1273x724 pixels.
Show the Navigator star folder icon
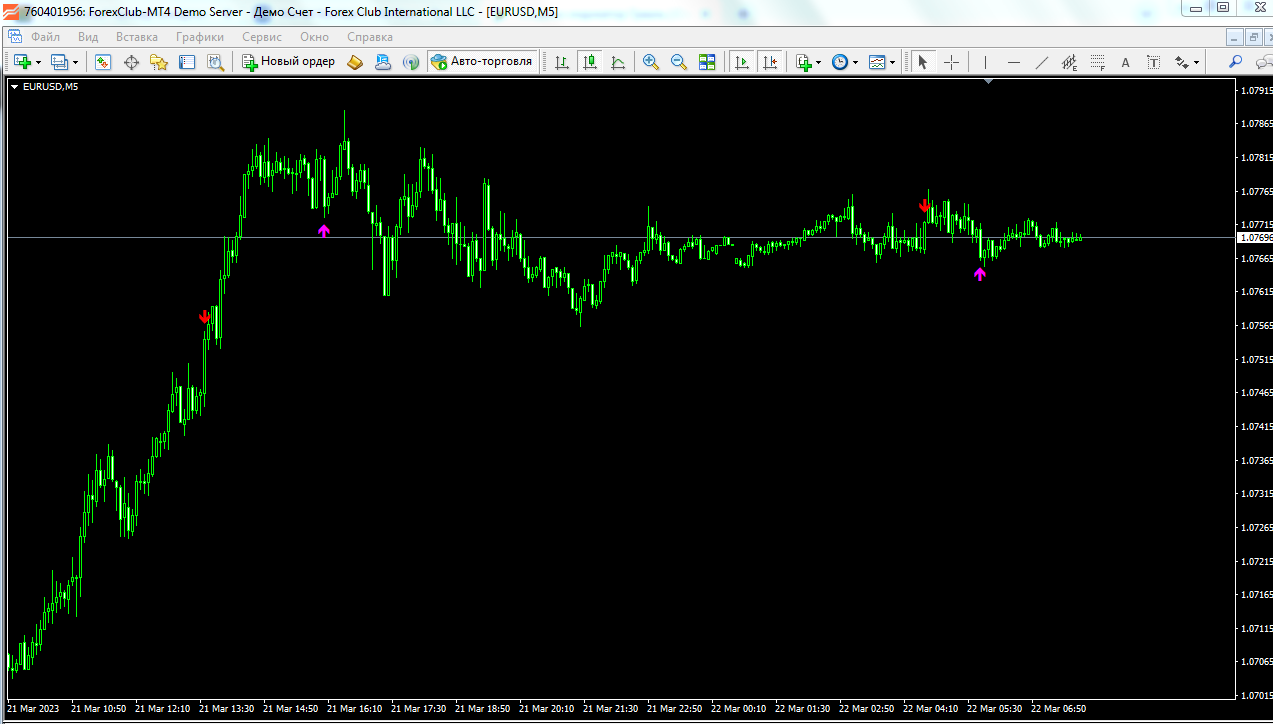[159, 62]
